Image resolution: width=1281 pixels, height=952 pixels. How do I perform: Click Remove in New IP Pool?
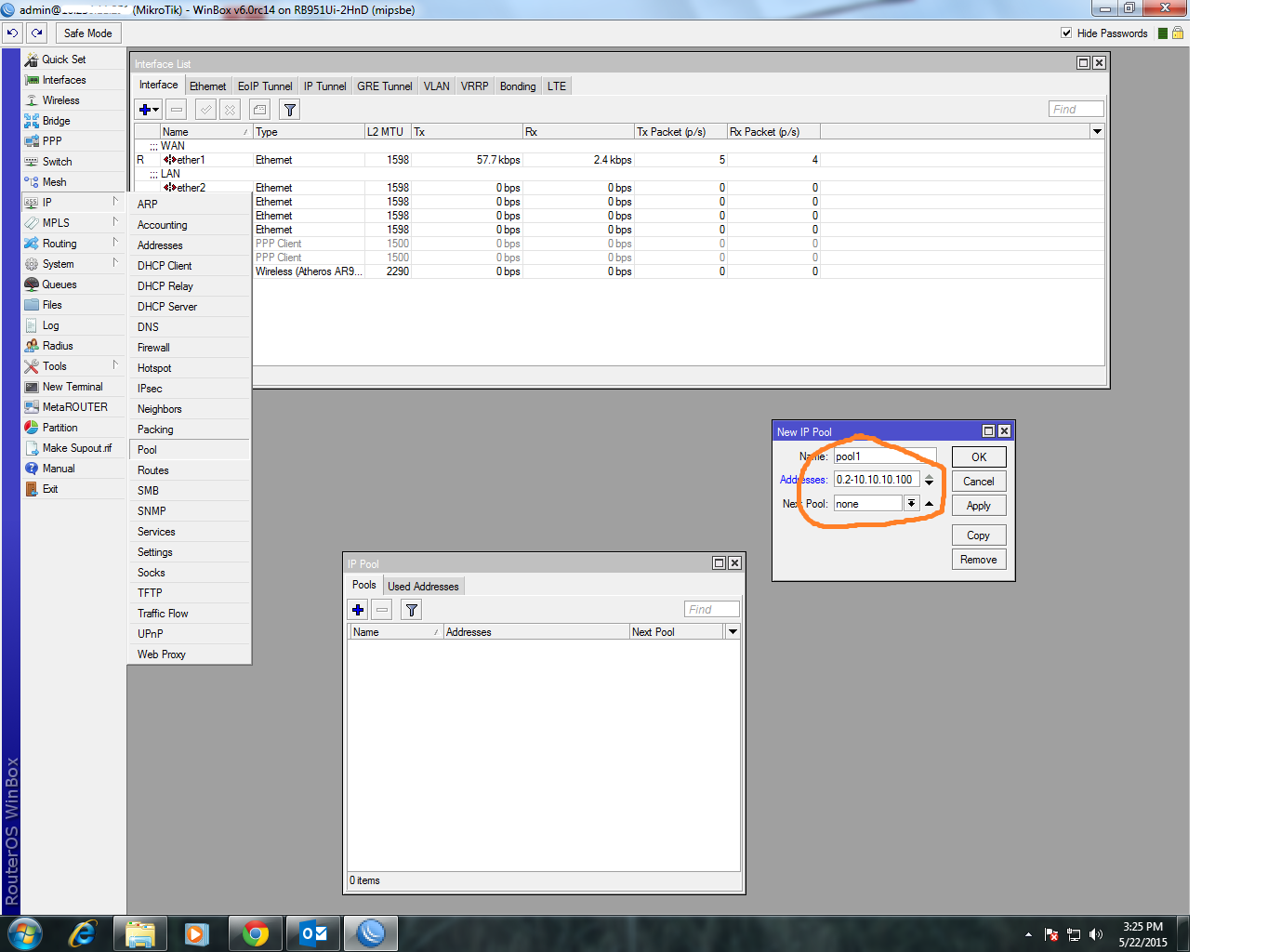[979, 560]
